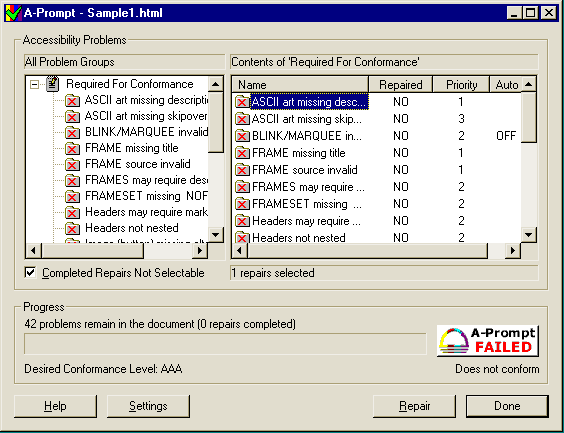Click the icon beside 'BLINK/MARQUEE invalid' in tree
This screenshot has height=433, width=564.
(x=72, y=132)
